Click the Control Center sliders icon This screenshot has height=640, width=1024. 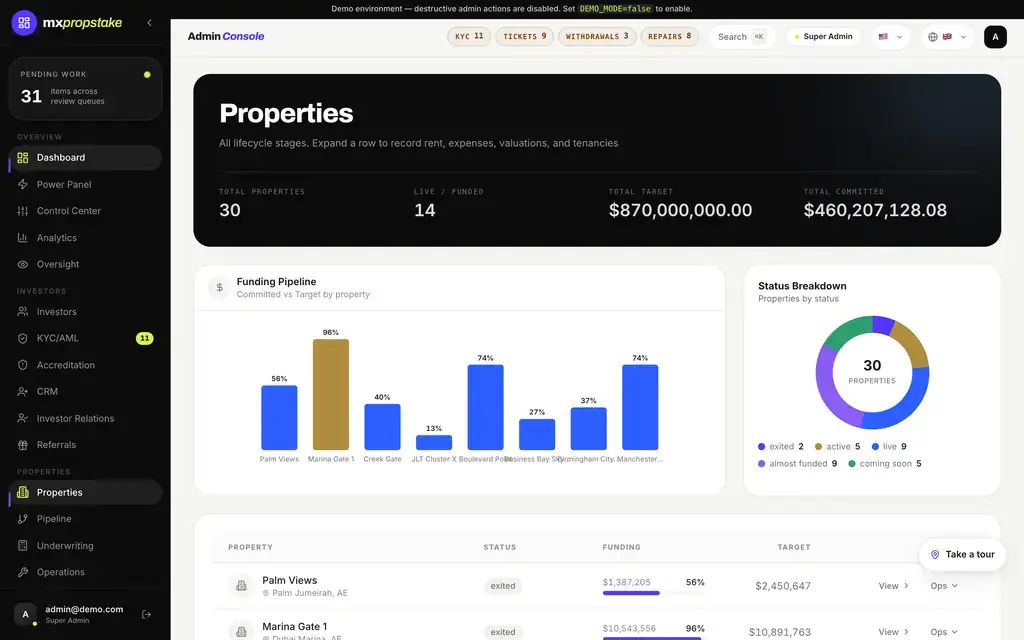click(x=23, y=211)
